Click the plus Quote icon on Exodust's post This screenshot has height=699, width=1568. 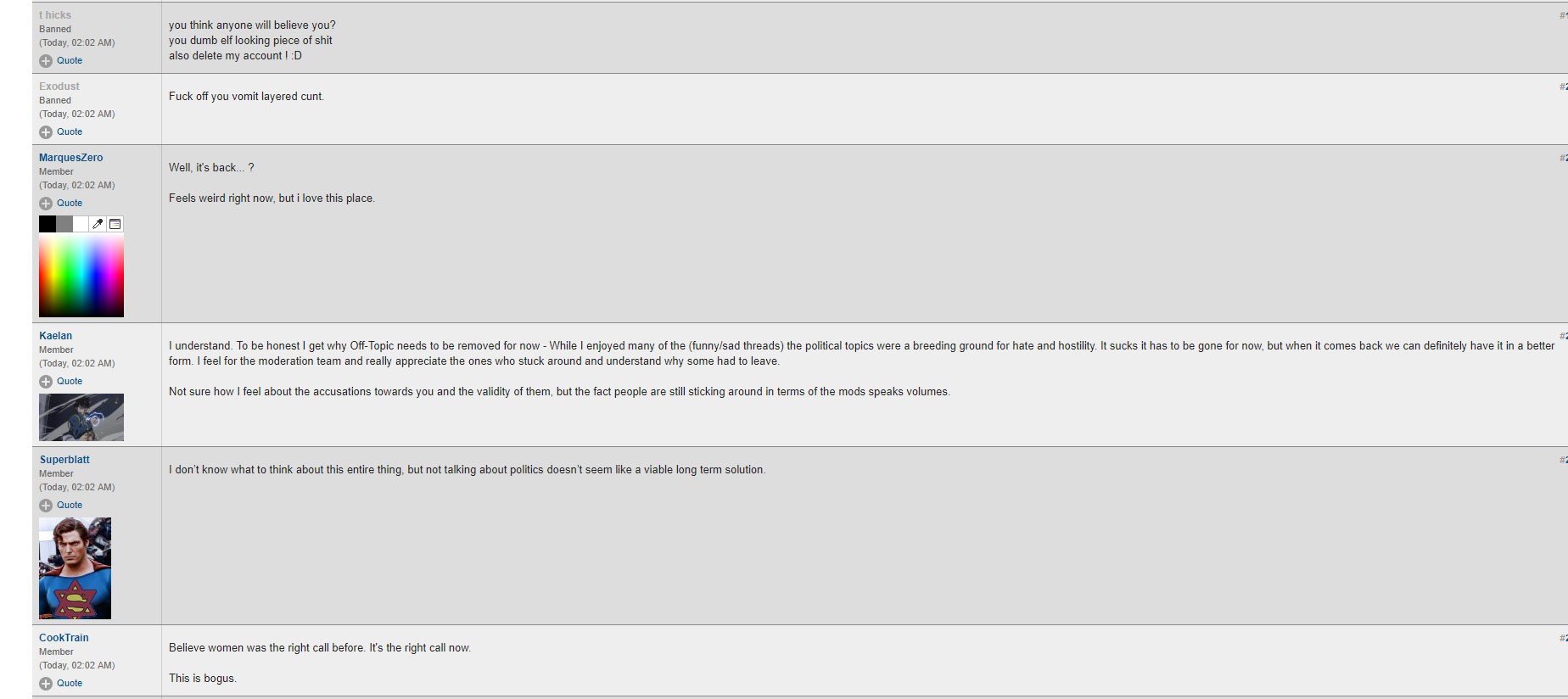pyautogui.click(x=46, y=132)
